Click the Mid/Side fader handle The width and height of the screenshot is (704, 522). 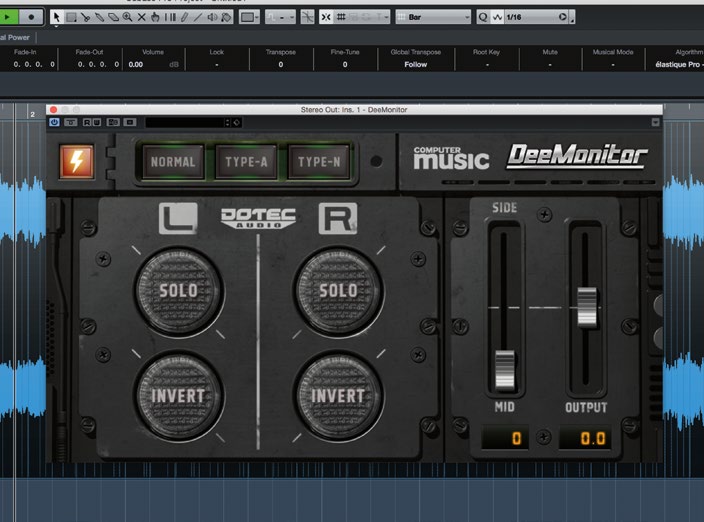click(x=505, y=369)
